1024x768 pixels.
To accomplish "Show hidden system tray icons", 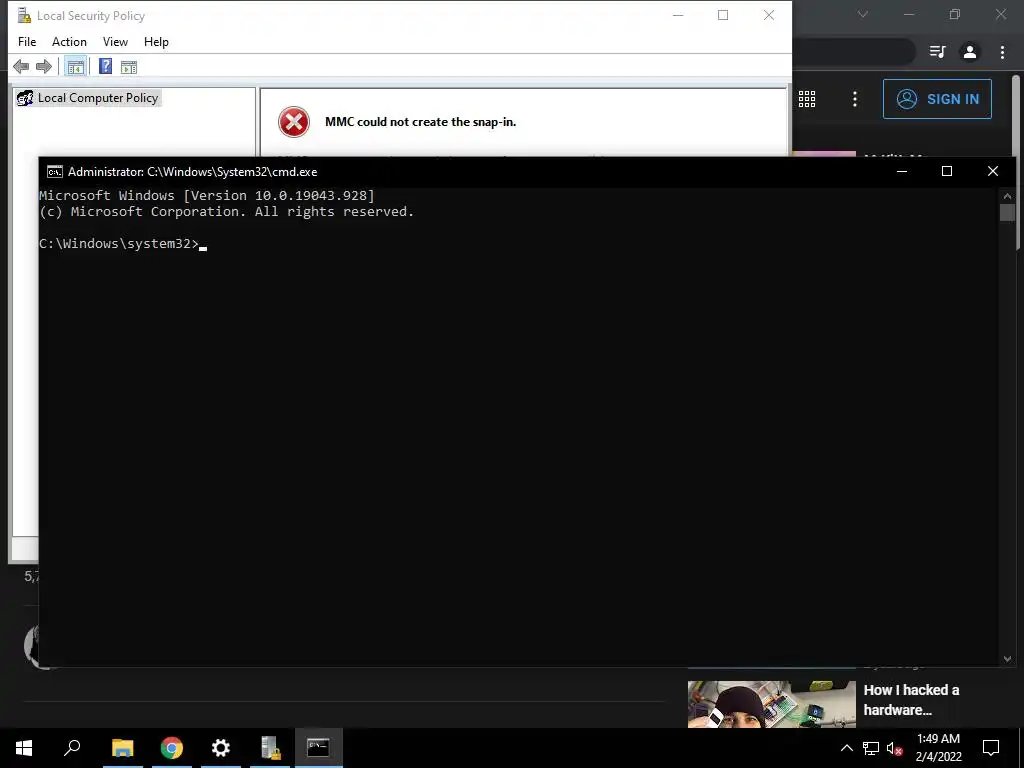I will click(846, 748).
